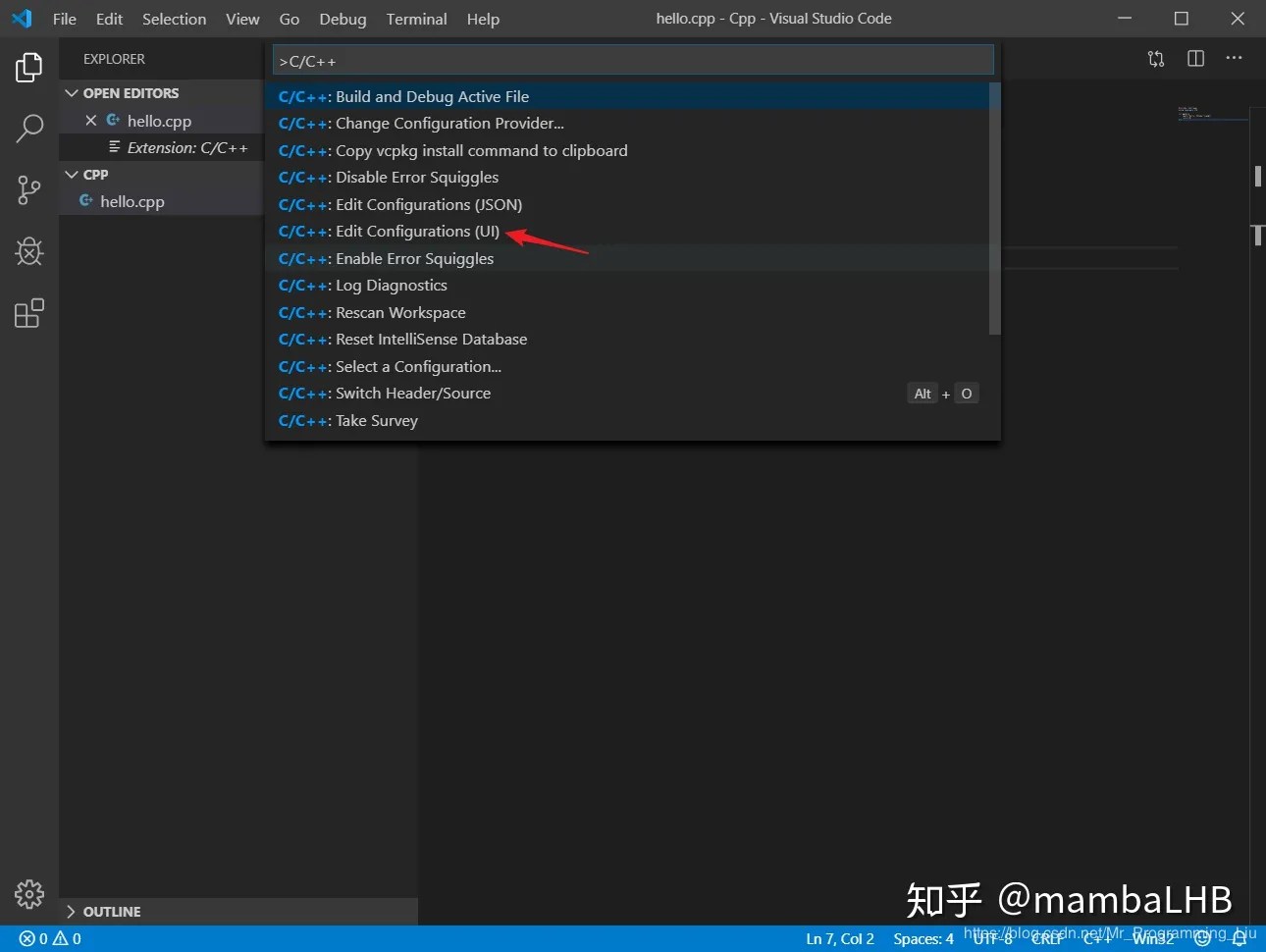1266x952 pixels.
Task: Select hello.cpp under Open Editors
Action: (159, 121)
